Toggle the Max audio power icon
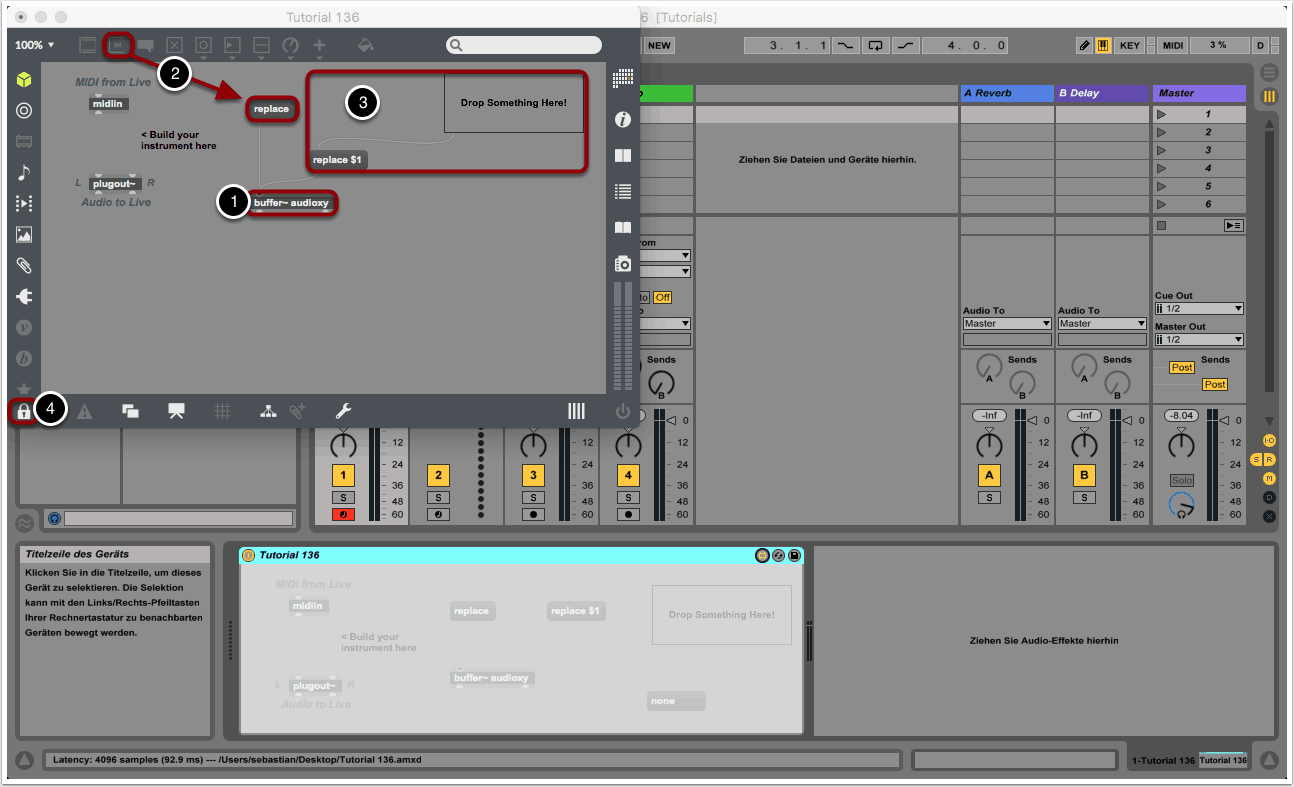Viewport: 1294px width, 787px height. pos(623,411)
